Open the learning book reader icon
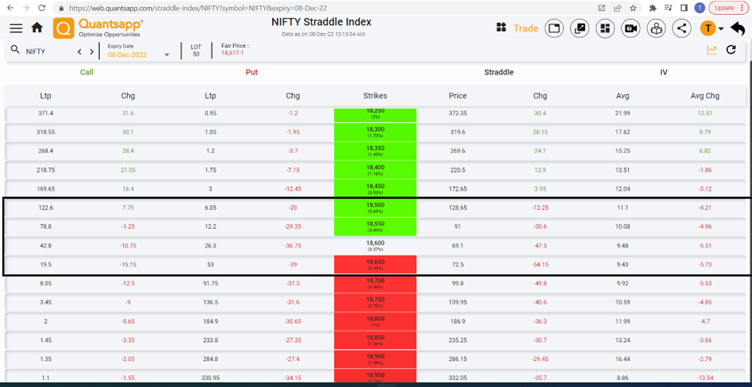752x387 pixels. (656, 28)
